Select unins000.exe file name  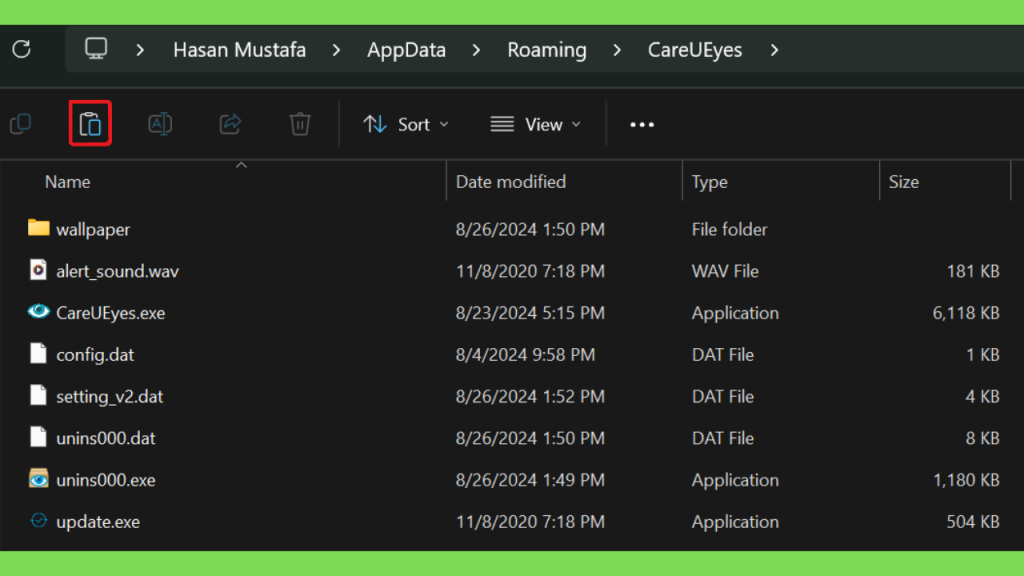[105, 480]
